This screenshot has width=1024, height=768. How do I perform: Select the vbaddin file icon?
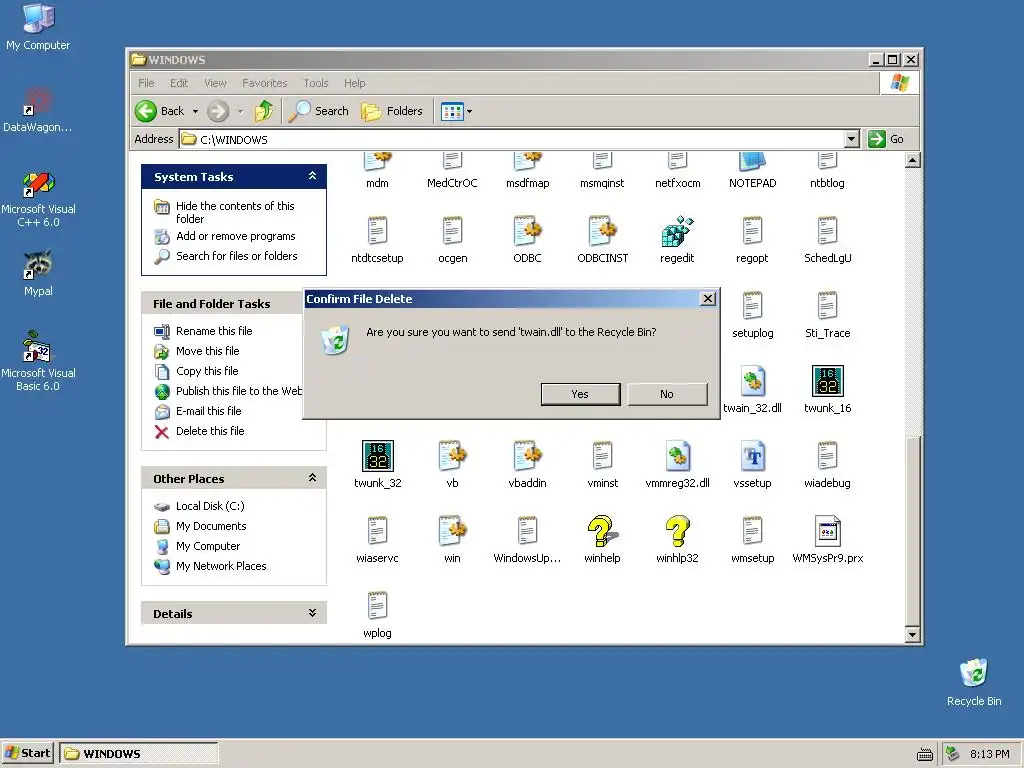point(527,456)
